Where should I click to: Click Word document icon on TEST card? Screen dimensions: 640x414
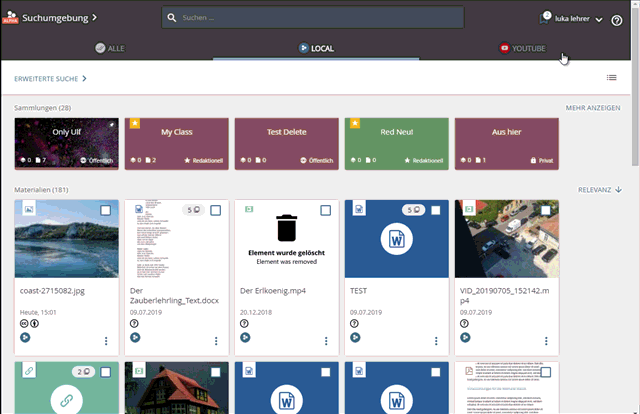(x=397, y=240)
